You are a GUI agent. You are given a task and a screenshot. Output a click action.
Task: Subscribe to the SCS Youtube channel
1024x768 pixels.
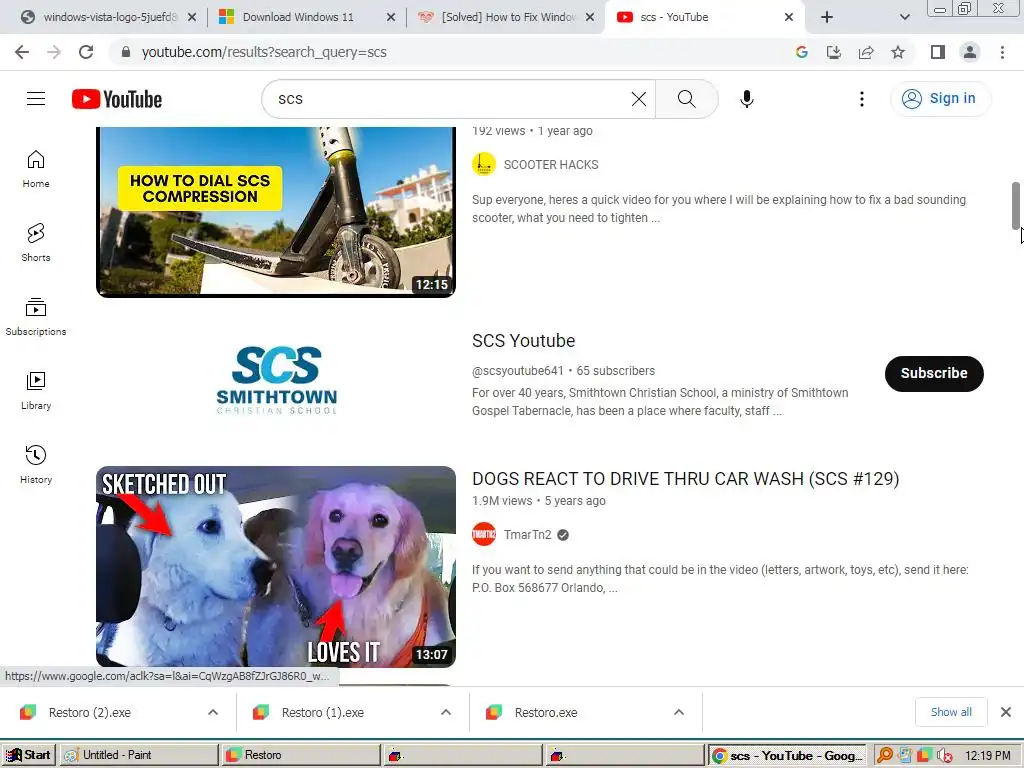click(934, 374)
